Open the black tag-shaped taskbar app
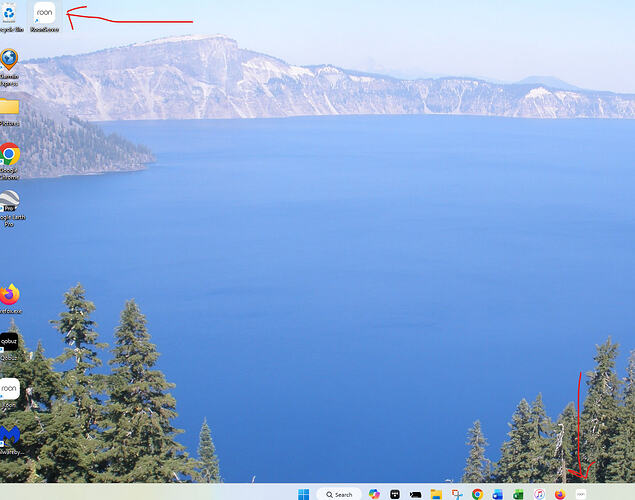Viewport: 635px width, 500px height. (416, 494)
